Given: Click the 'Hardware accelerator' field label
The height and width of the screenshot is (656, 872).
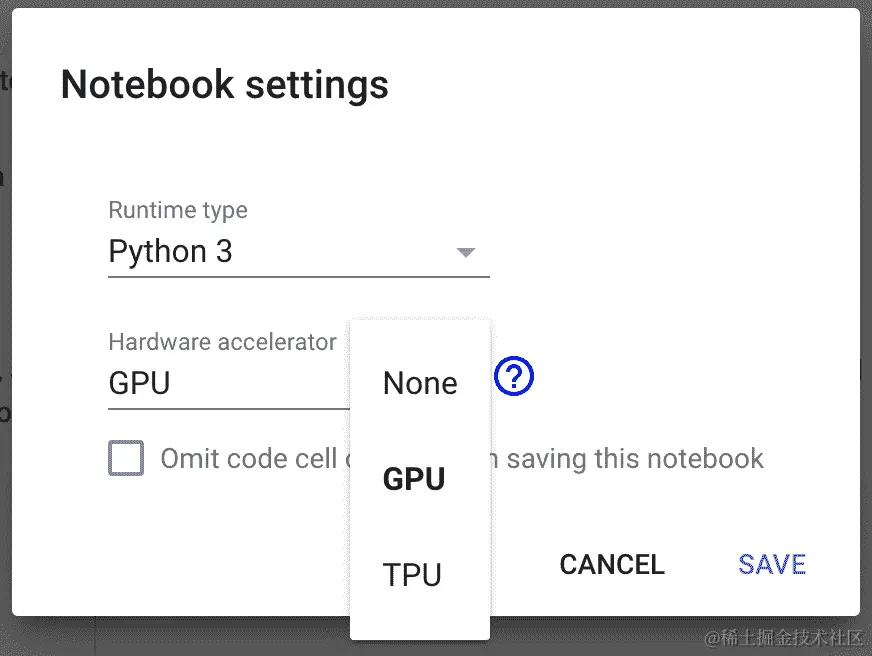Looking at the screenshot, I should [x=222, y=342].
